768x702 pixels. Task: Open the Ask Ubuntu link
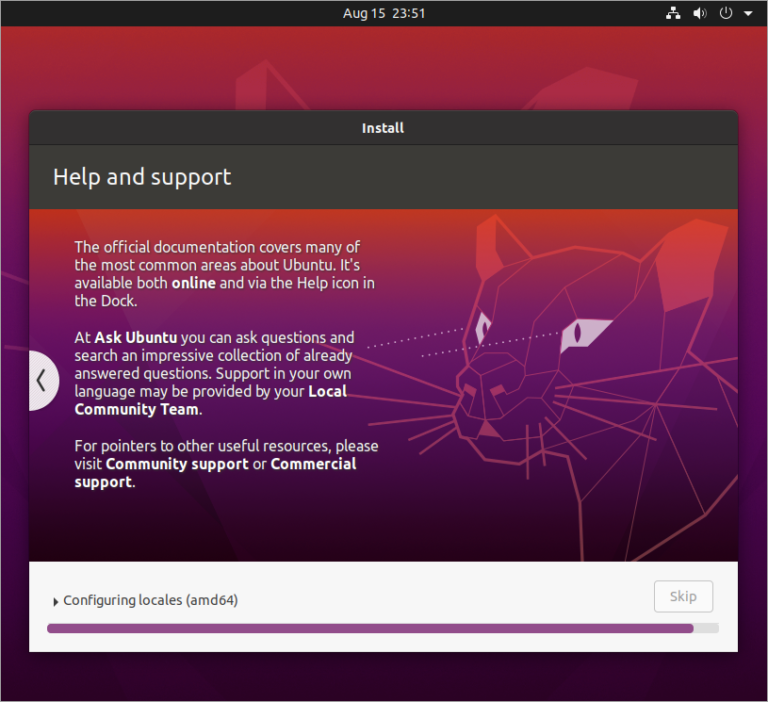pos(136,338)
